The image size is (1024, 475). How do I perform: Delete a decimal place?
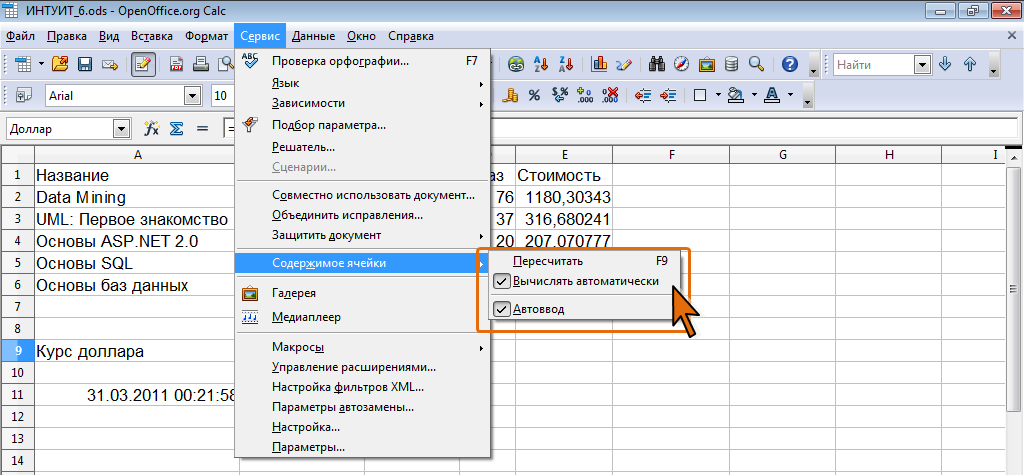pos(609,96)
